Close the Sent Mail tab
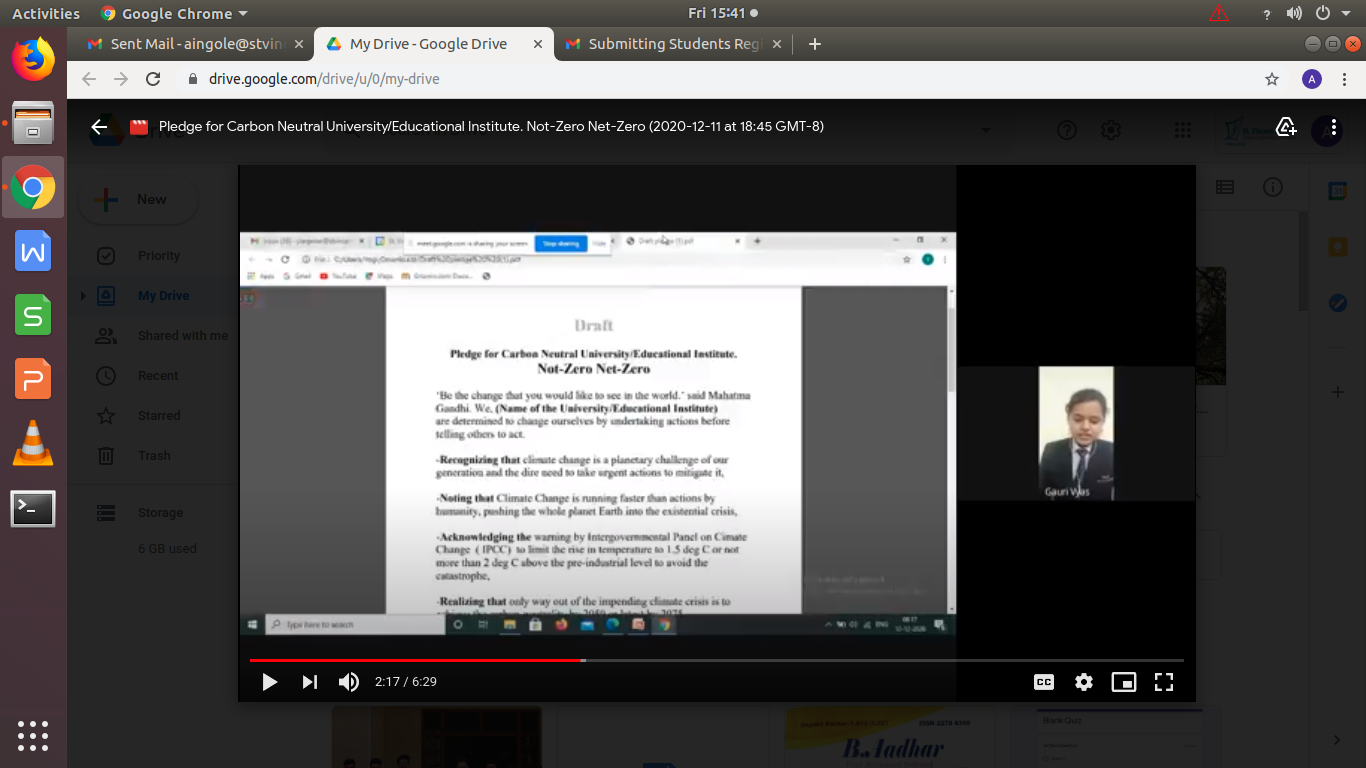Image resolution: width=1366 pixels, height=768 pixels. click(x=299, y=44)
